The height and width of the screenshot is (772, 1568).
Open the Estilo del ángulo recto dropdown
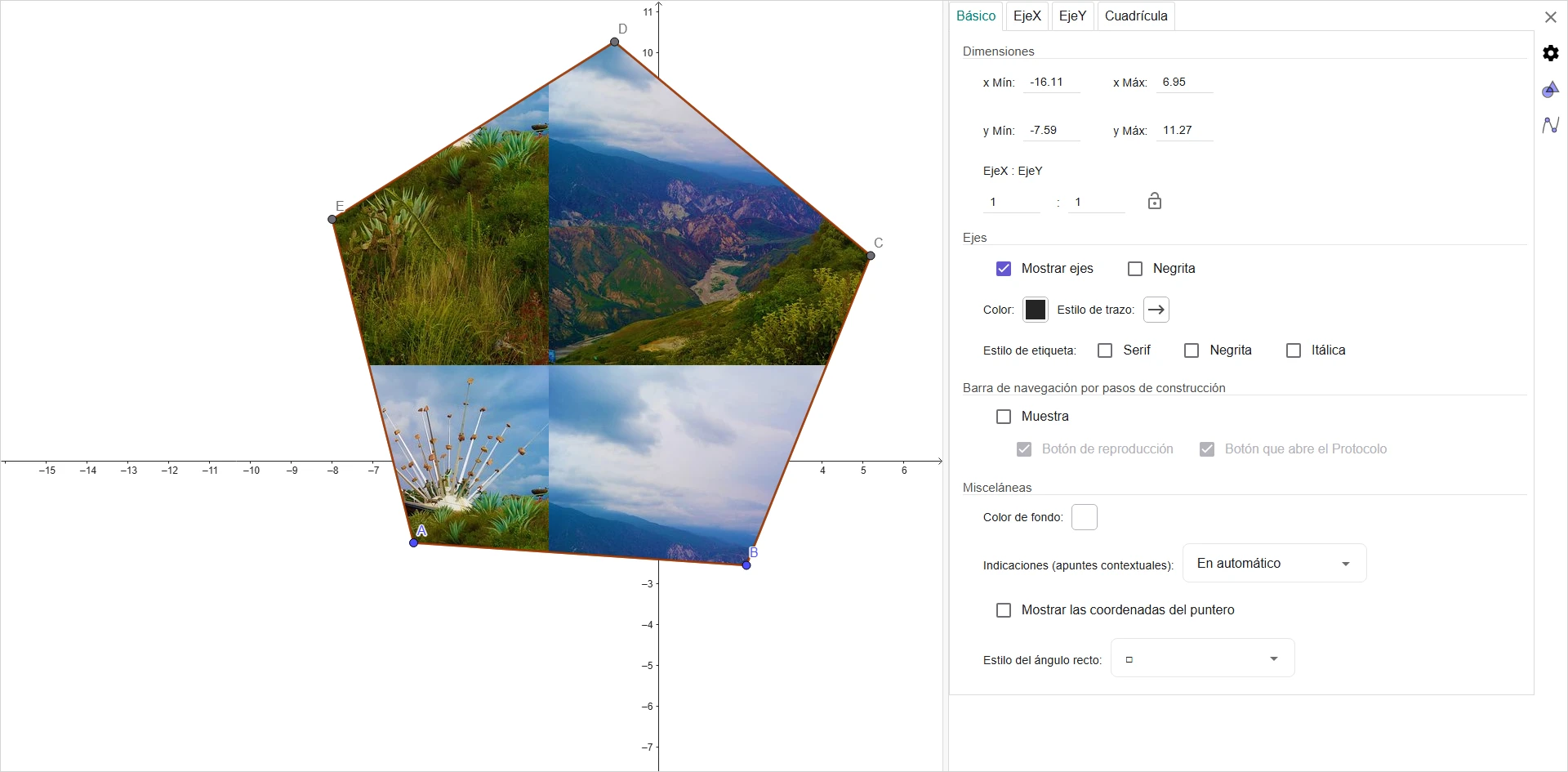(1202, 658)
